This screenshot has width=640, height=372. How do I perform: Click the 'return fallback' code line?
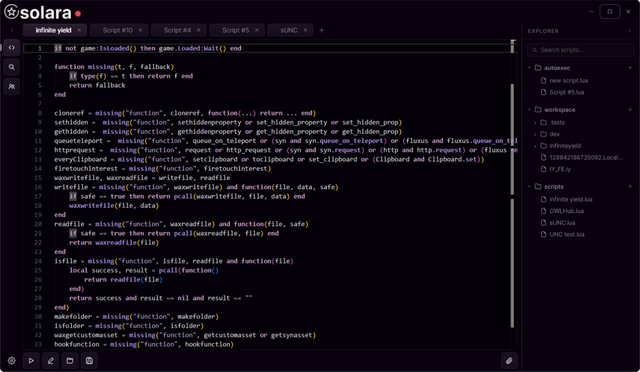(x=97, y=85)
